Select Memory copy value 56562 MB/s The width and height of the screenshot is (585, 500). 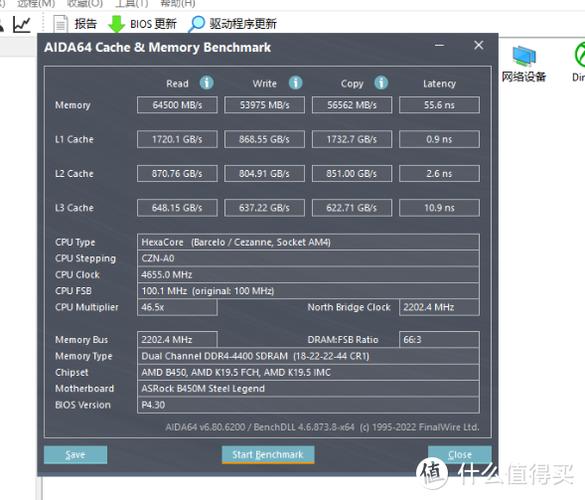[x=352, y=105]
